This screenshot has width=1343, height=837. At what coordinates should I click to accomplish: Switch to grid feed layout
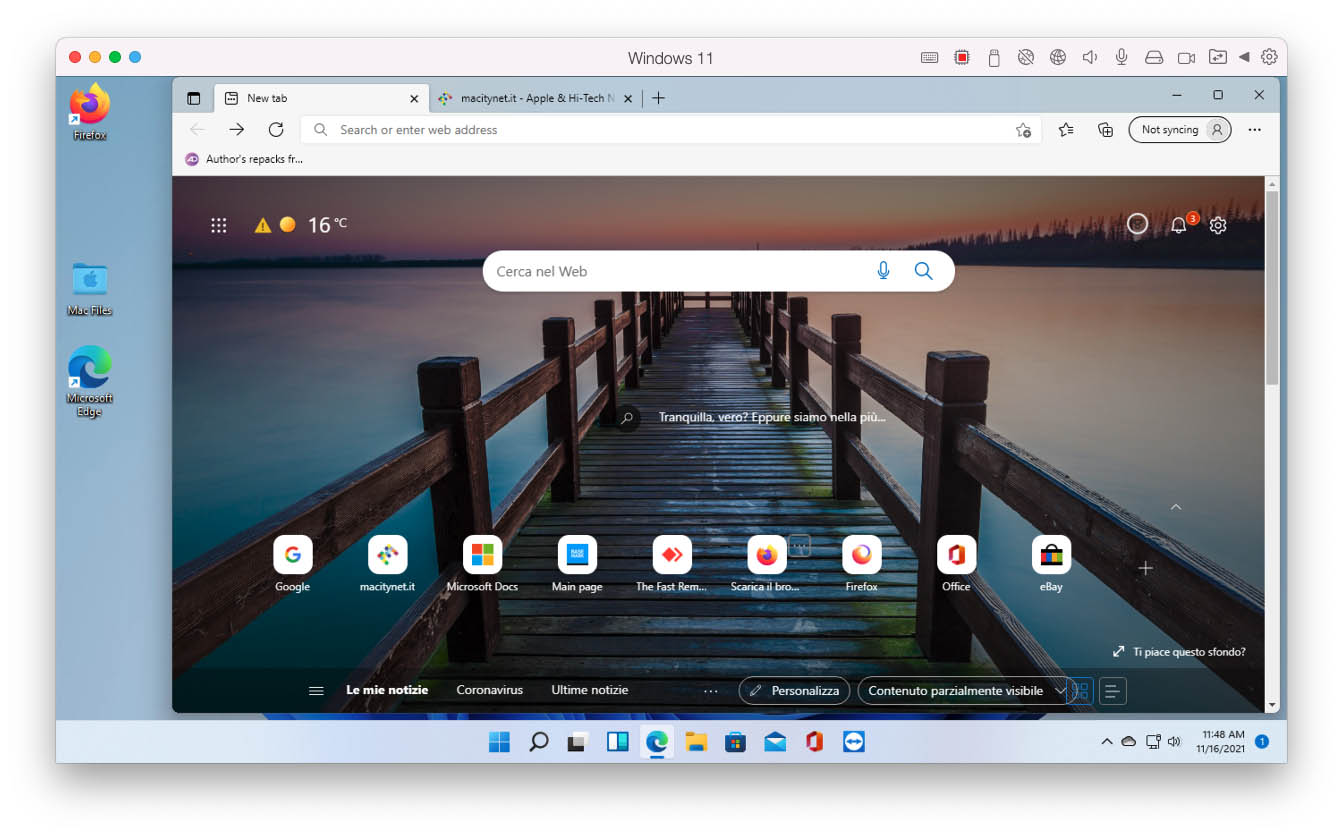pyautogui.click(x=1081, y=691)
